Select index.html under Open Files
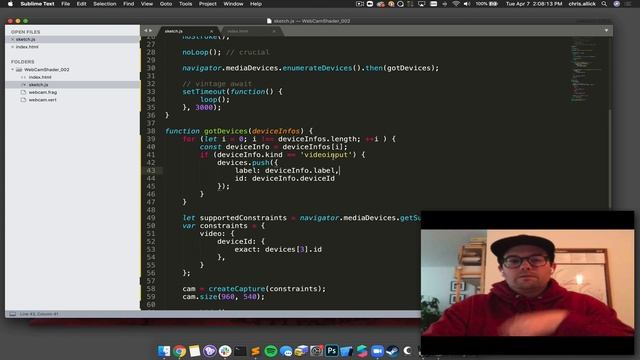This screenshot has height=360, width=640. 27,47
